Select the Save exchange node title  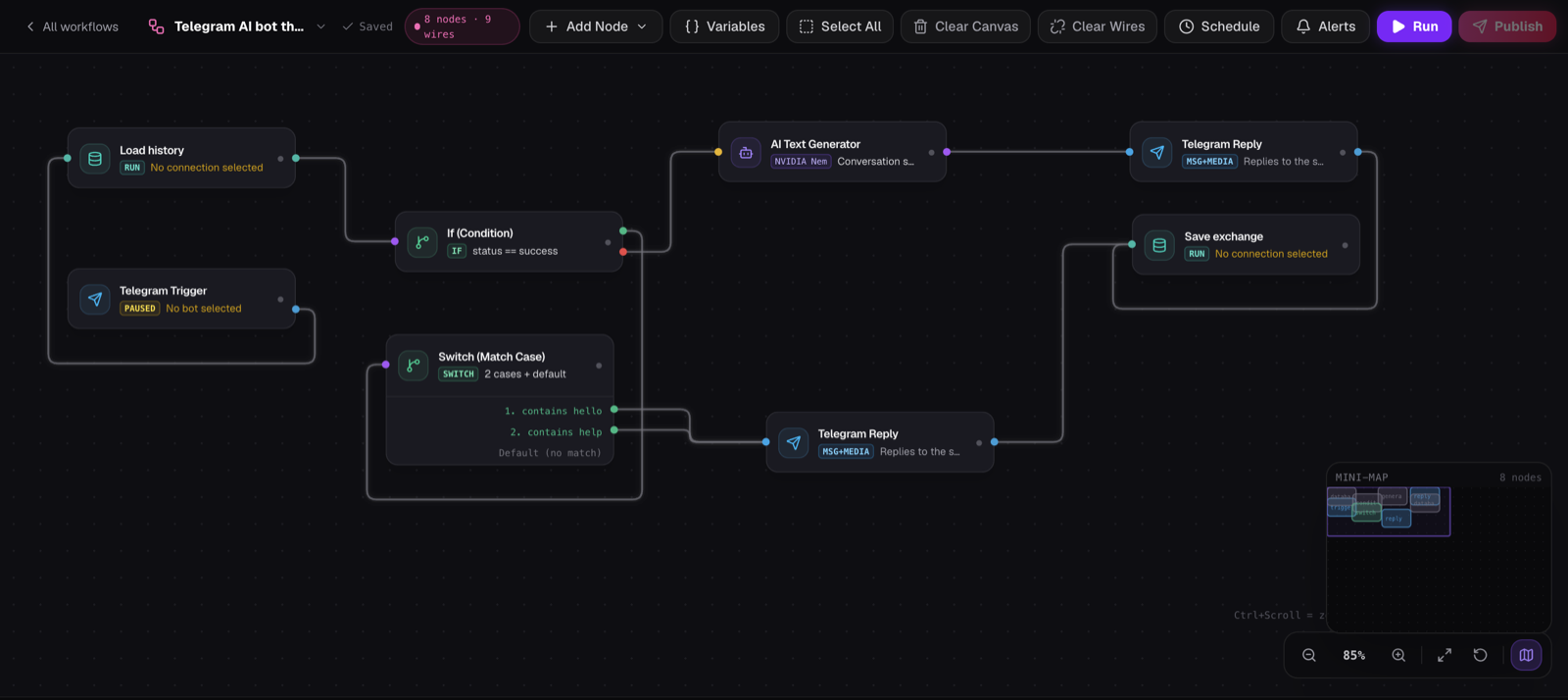click(1223, 236)
